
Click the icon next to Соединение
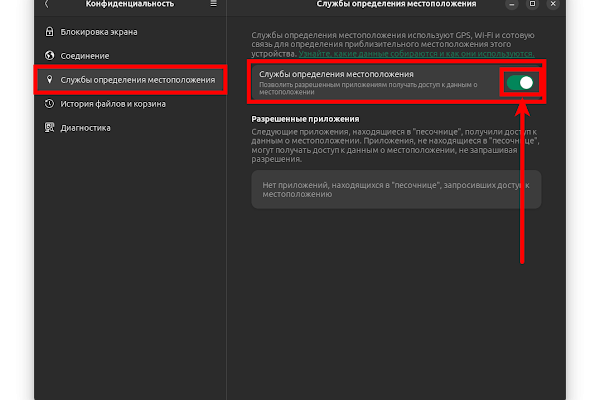[x=50, y=56]
